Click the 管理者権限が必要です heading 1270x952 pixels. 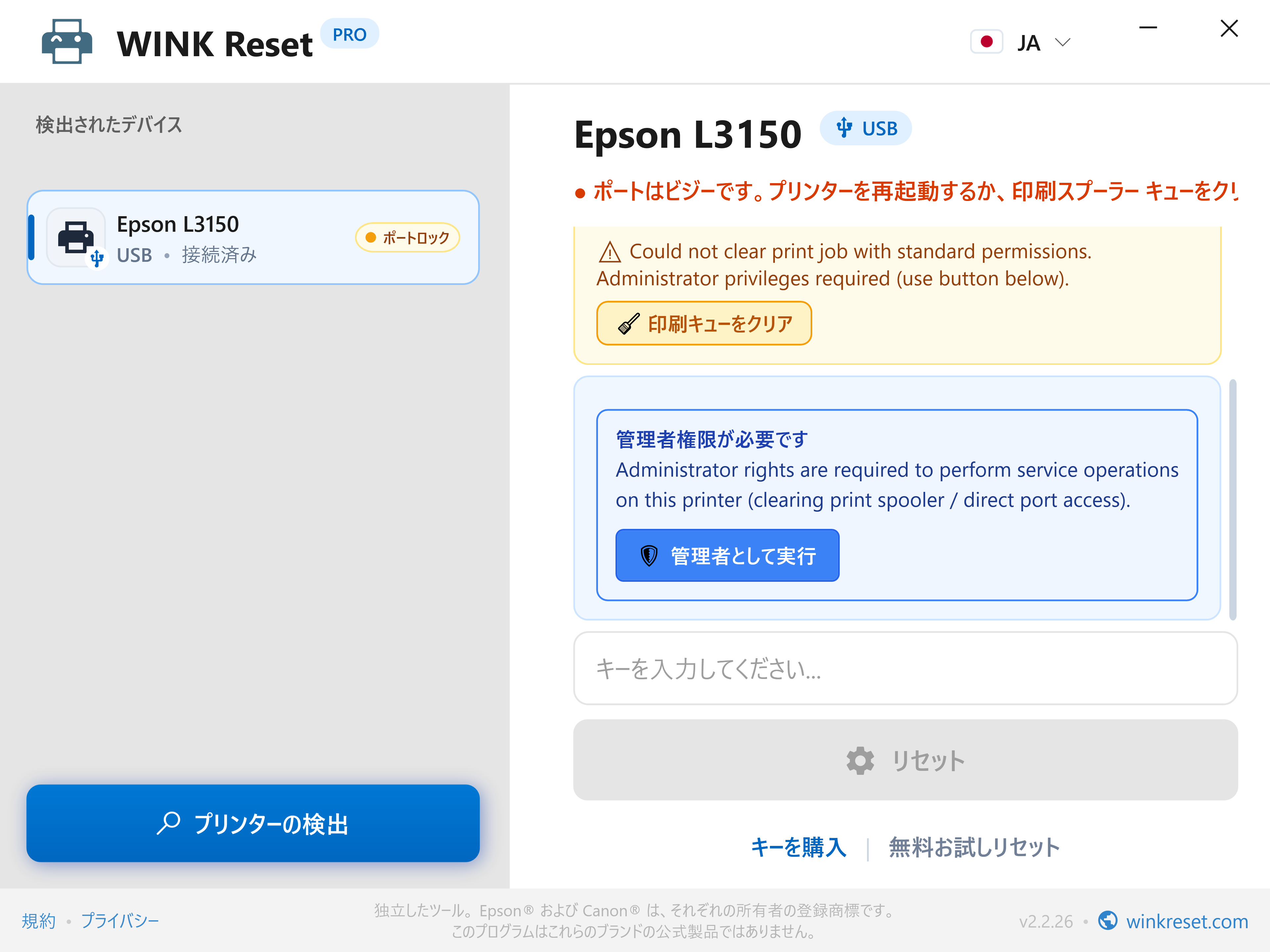click(x=712, y=440)
